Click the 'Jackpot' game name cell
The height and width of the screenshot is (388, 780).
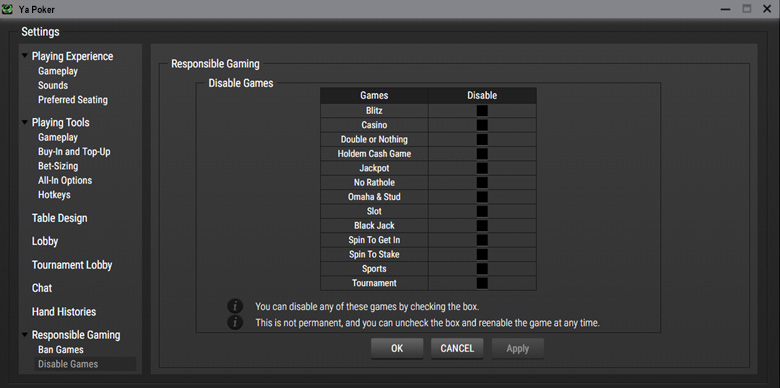pyautogui.click(x=374, y=168)
